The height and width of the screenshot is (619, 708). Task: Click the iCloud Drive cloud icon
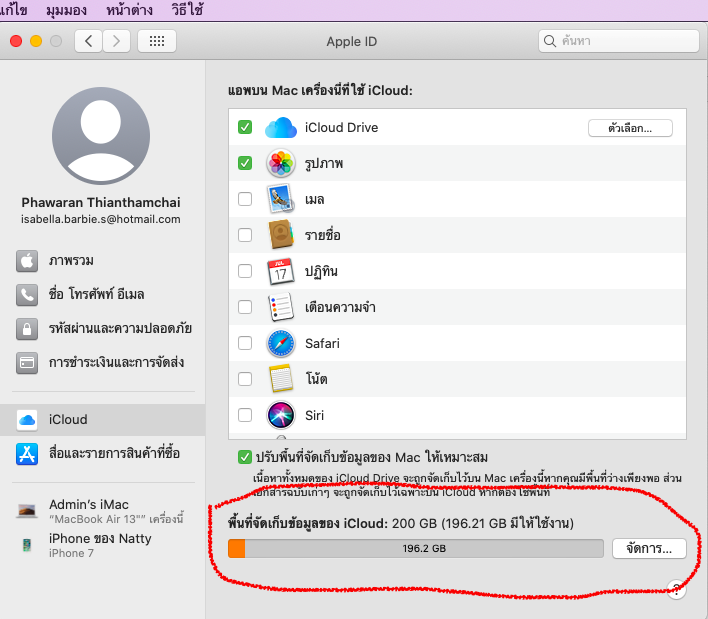pos(281,127)
